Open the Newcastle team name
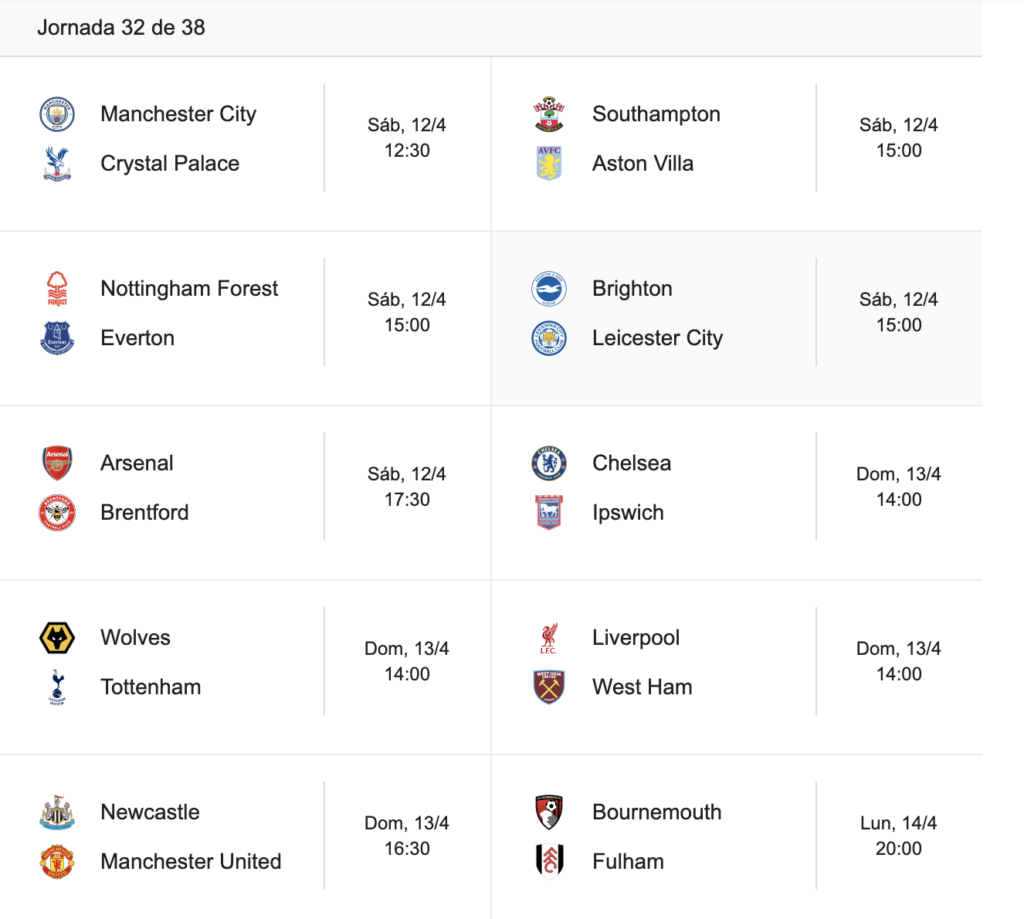This screenshot has width=1024, height=919. (x=150, y=812)
